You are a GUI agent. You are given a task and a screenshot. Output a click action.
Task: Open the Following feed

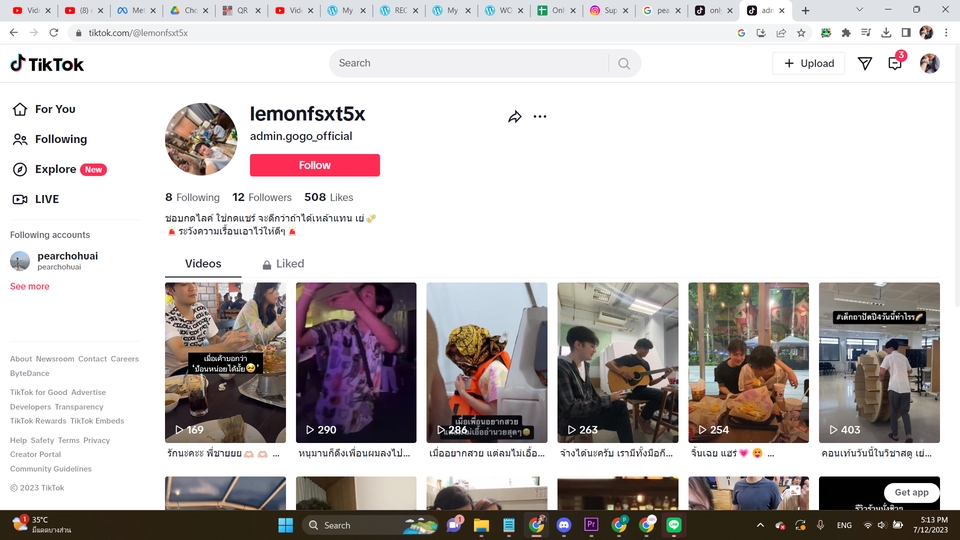point(50,139)
